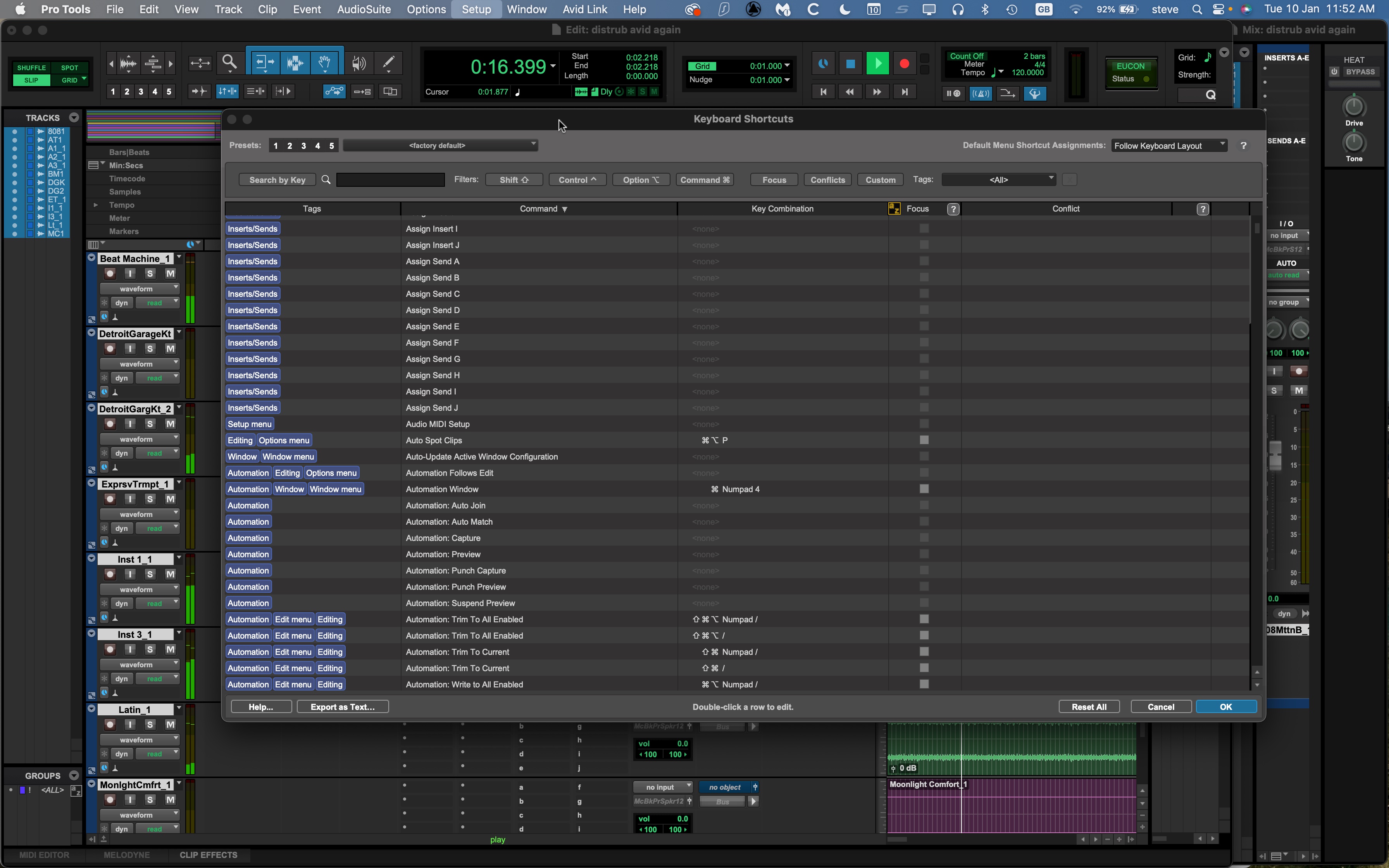Screen dimensions: 1389x868
Task: Click the Search by Key input field
Action: (x=390, y=179)
